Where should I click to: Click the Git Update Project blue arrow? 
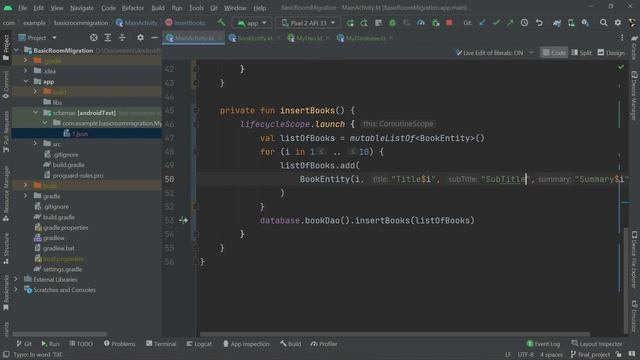pyautogui.click(x=482, y=23)
